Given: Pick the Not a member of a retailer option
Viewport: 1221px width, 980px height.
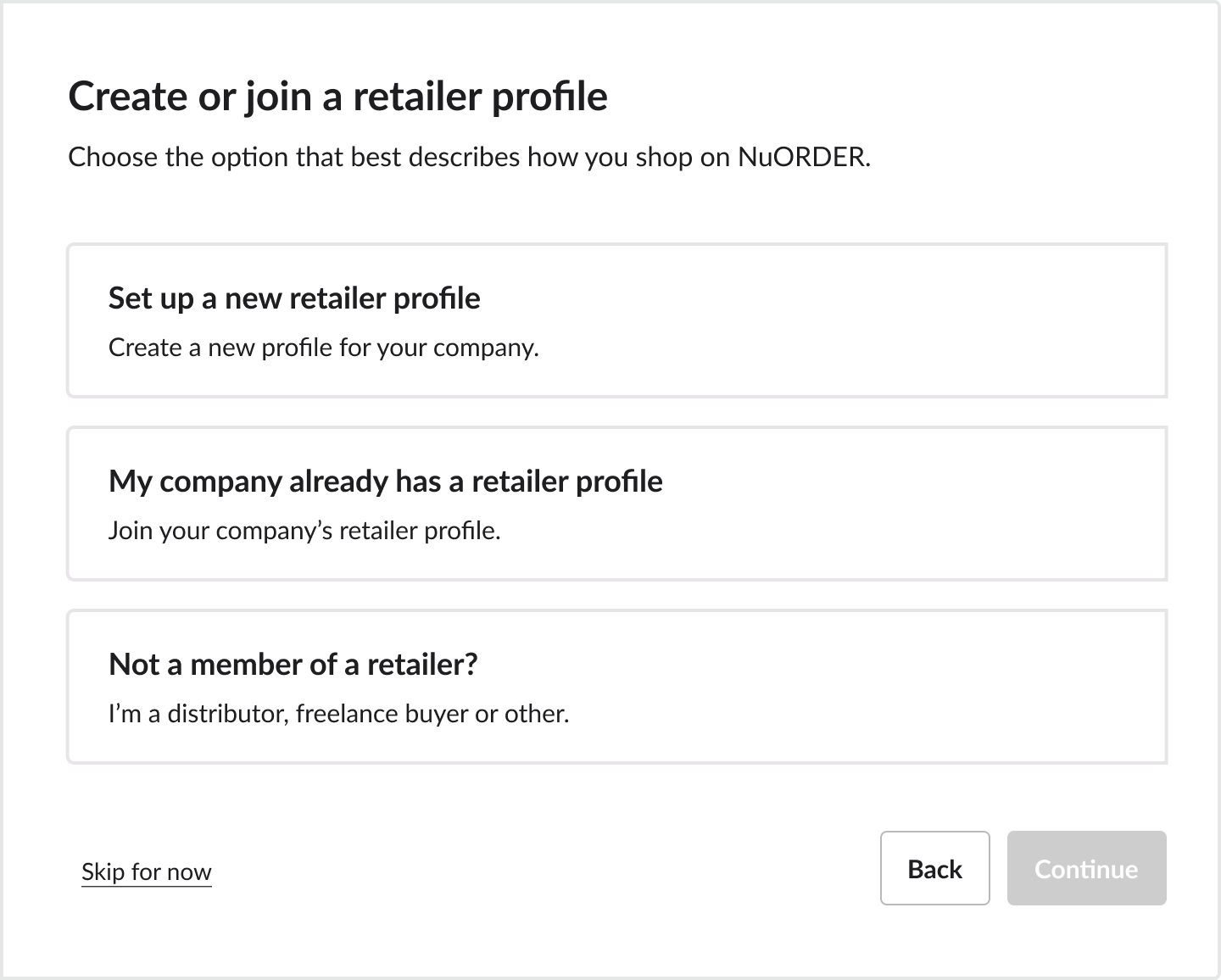Looking at the screenshot, I should [x=616, y=687].
